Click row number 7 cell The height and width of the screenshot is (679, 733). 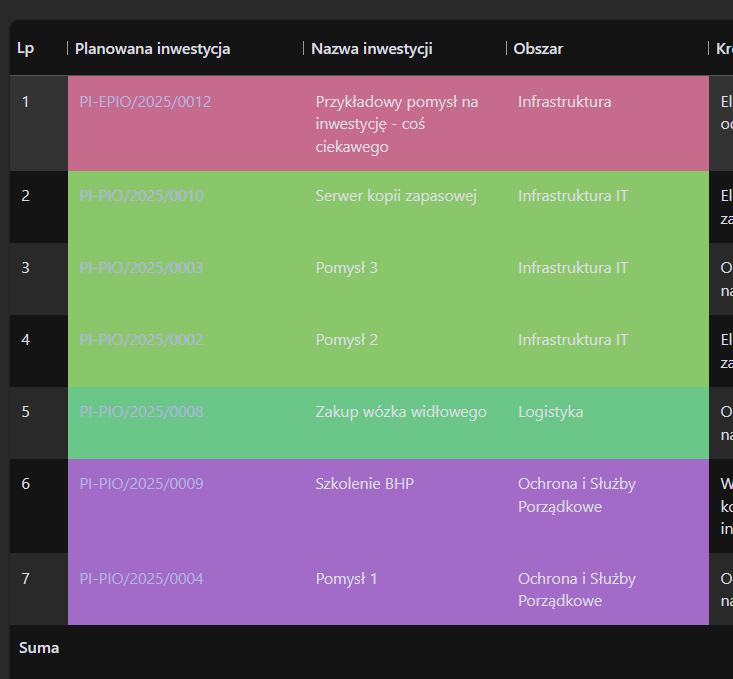[39, 589]
